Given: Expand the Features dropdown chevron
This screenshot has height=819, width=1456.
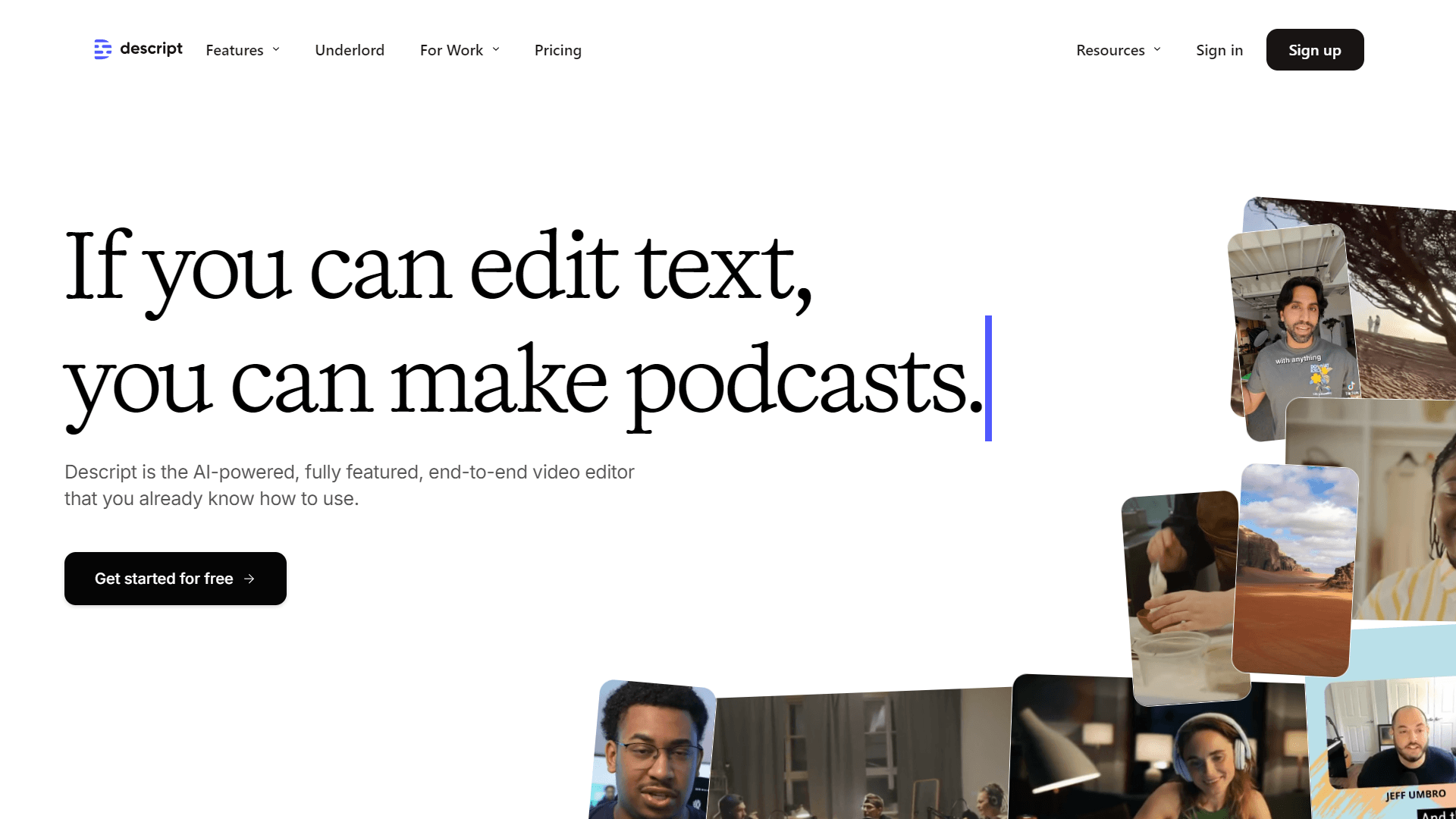Looking at the screenshot, I should pyautogui.click(x=276, y=49).
